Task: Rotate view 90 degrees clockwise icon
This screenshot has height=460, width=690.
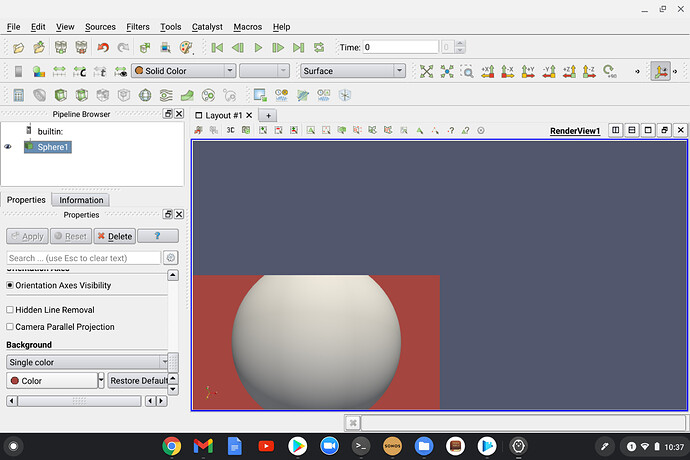Action: (x=609, y=71)
